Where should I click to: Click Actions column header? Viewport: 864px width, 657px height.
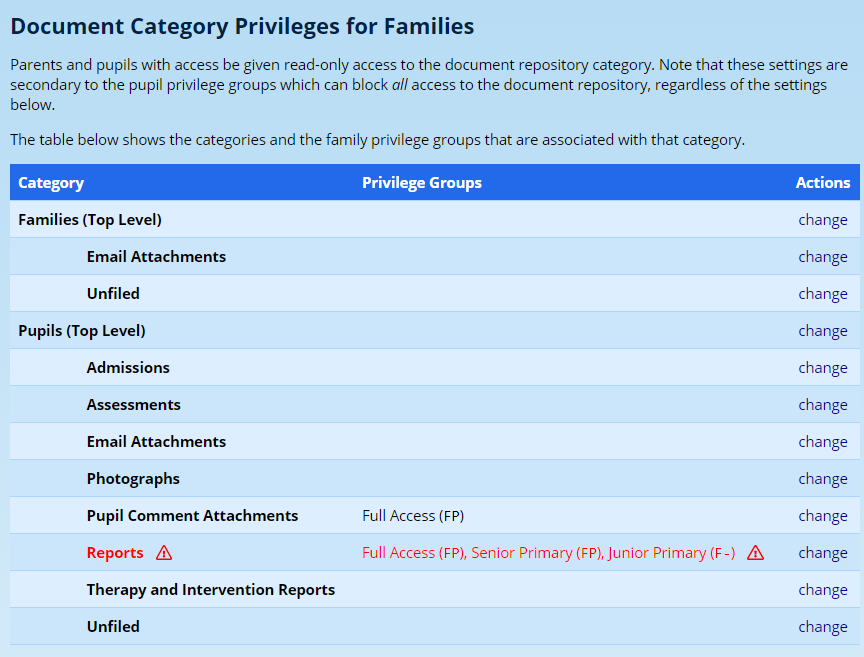tap(822, 183)
